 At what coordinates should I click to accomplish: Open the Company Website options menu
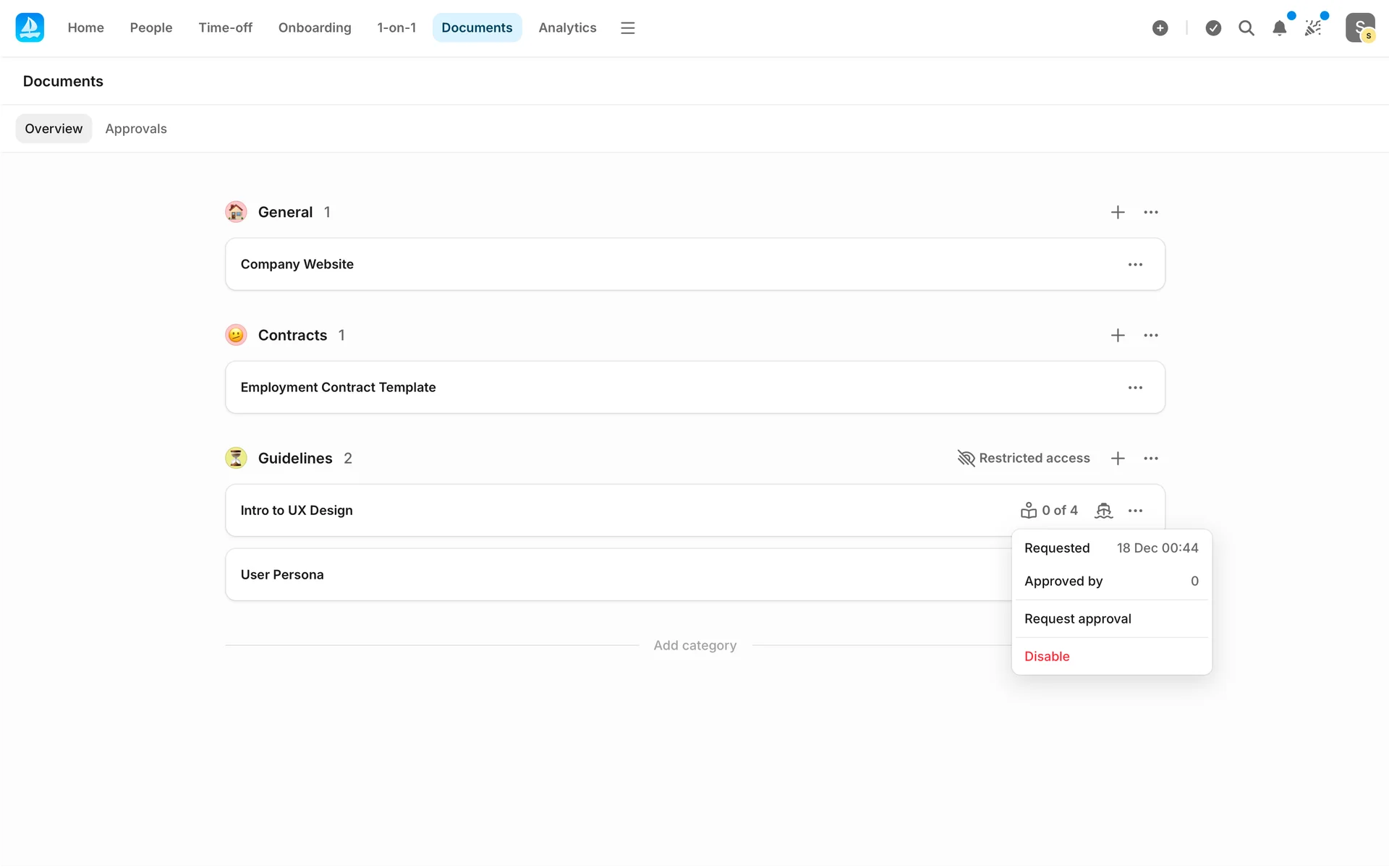pyautogui.click(x=1135, y=264)
